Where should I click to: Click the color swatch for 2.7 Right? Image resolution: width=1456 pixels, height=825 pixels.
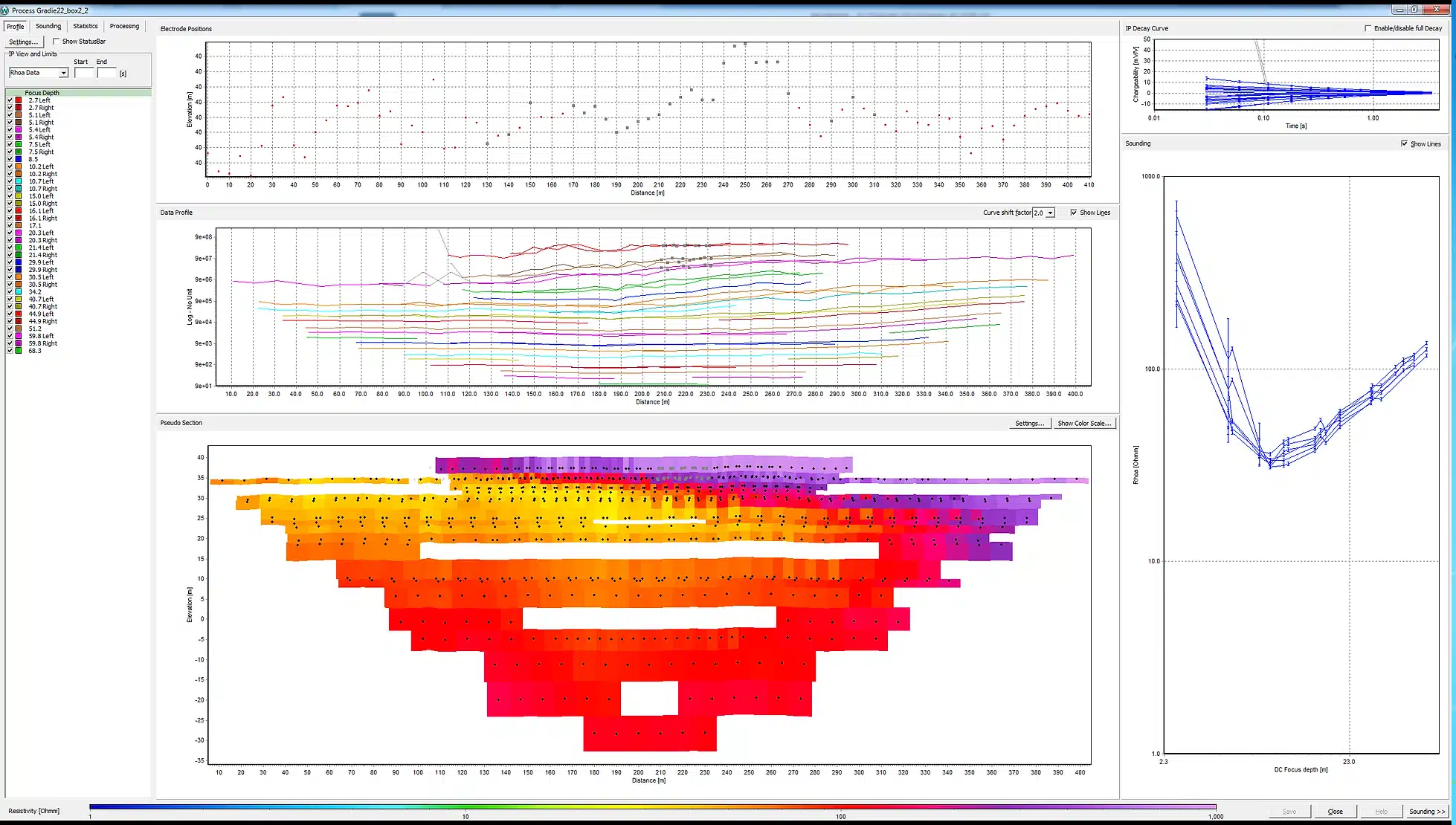(x=19, y=108)
